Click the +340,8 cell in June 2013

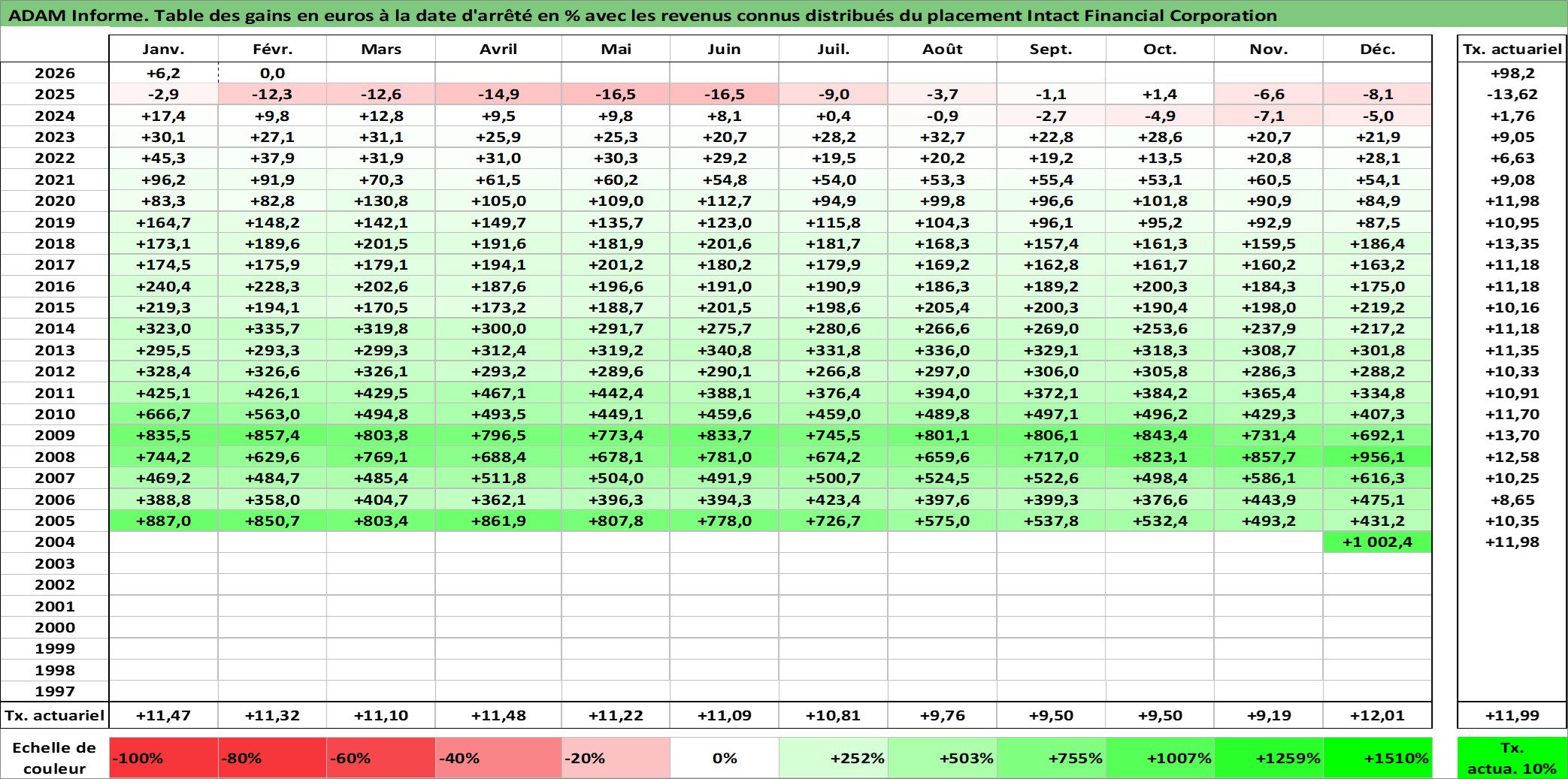725,350
